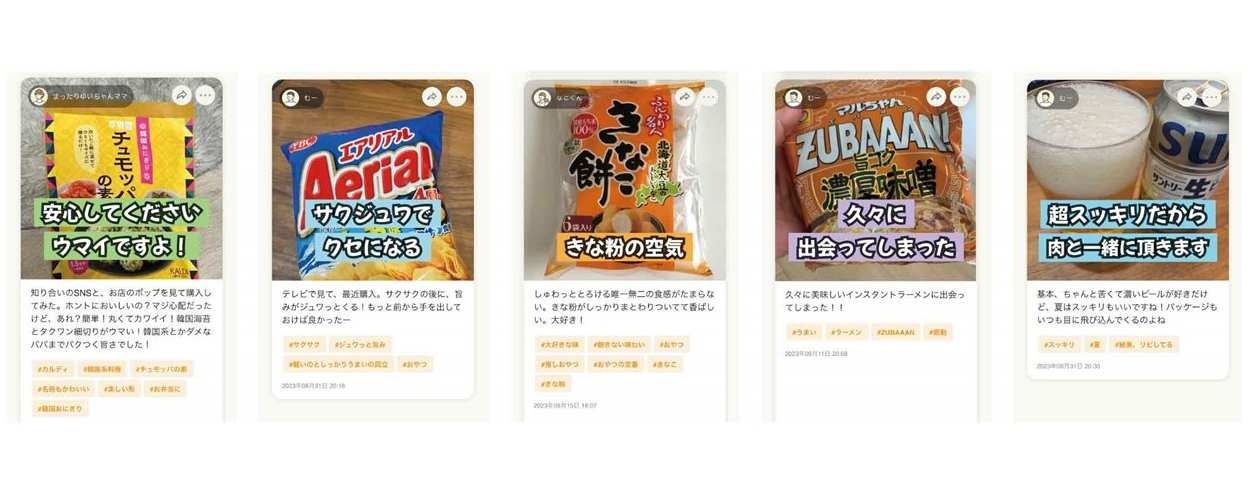Open the ZUBAAAN 濃厚味噌 ramen image

click(876, 180)
